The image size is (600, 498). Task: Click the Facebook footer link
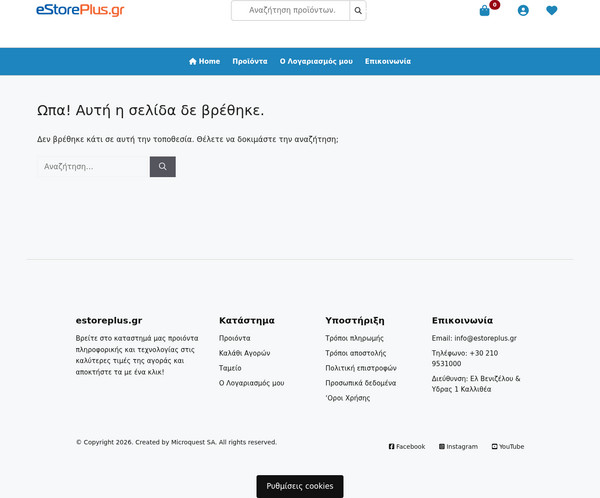pos(407,446)
